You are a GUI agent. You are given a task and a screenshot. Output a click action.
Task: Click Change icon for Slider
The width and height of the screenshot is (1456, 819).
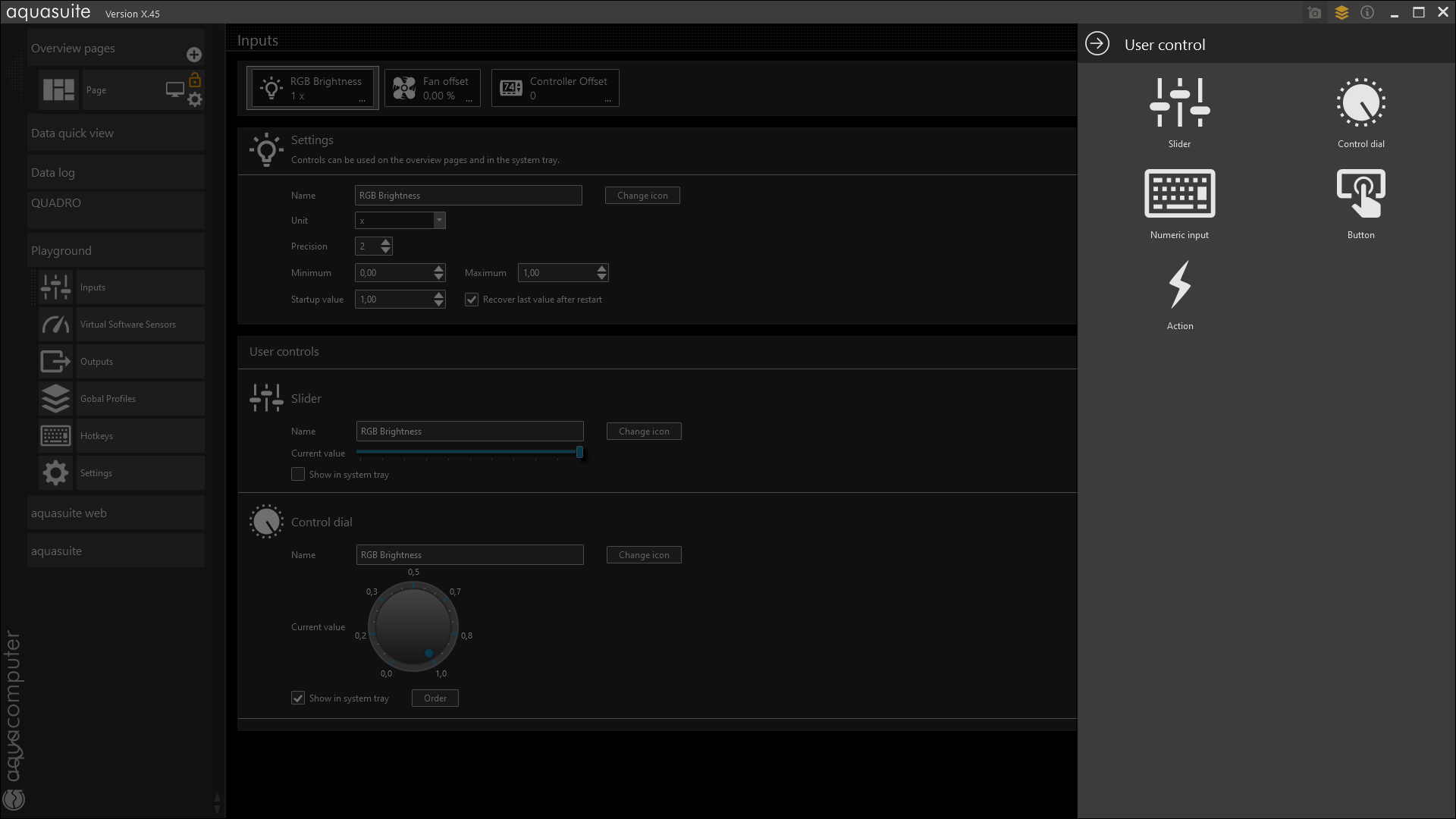click(x=644, y=431)
